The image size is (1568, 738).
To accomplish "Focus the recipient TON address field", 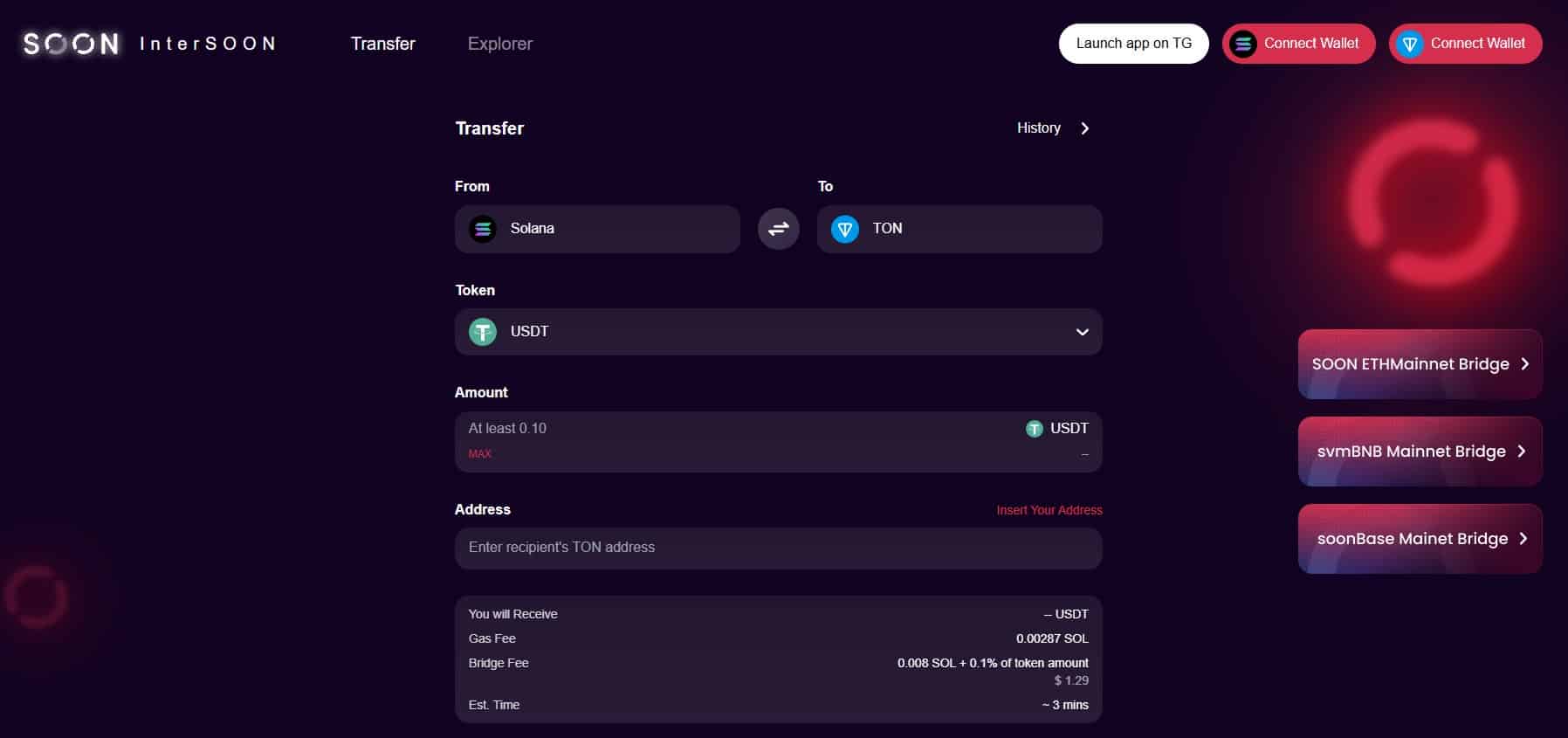I will [x=778, y=548].
